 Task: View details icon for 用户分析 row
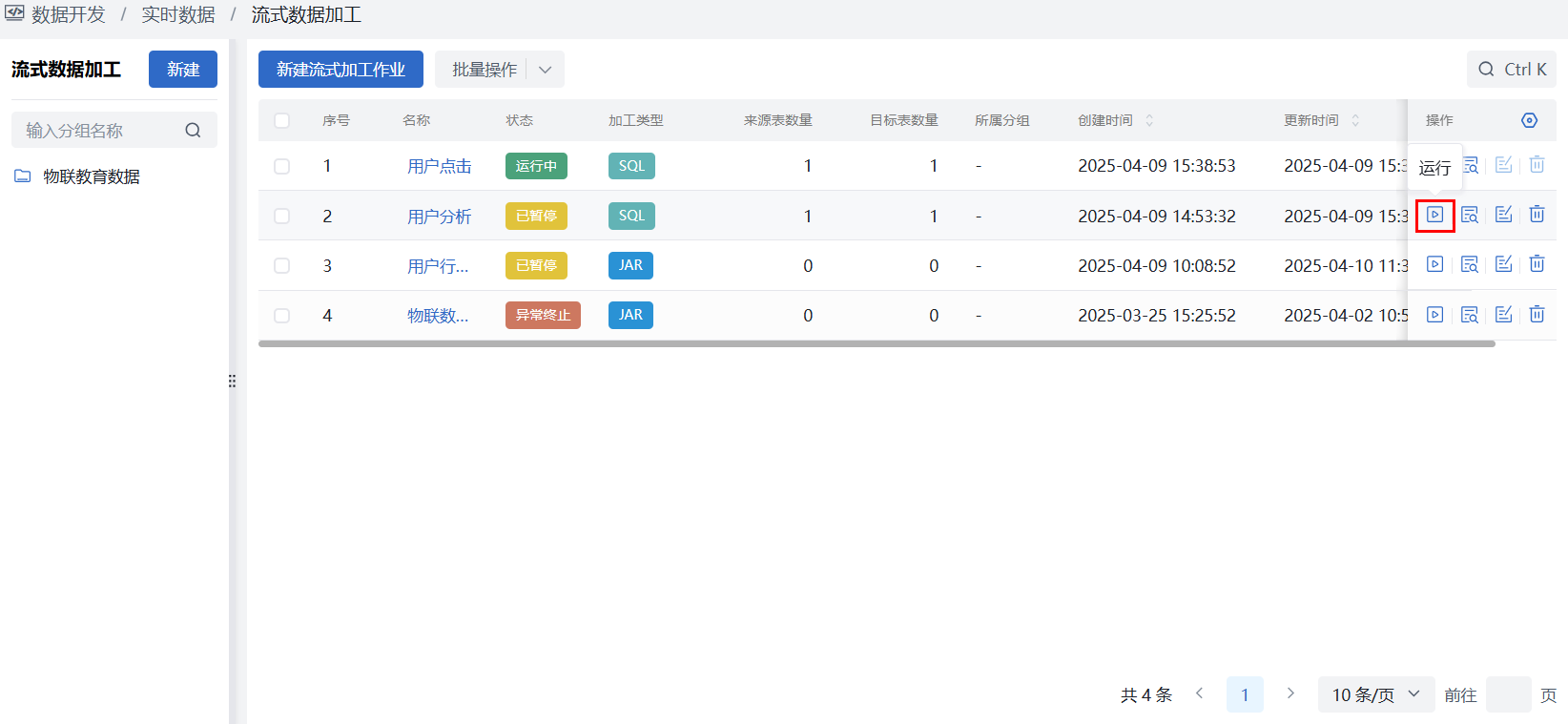[x=1470, y=215]
